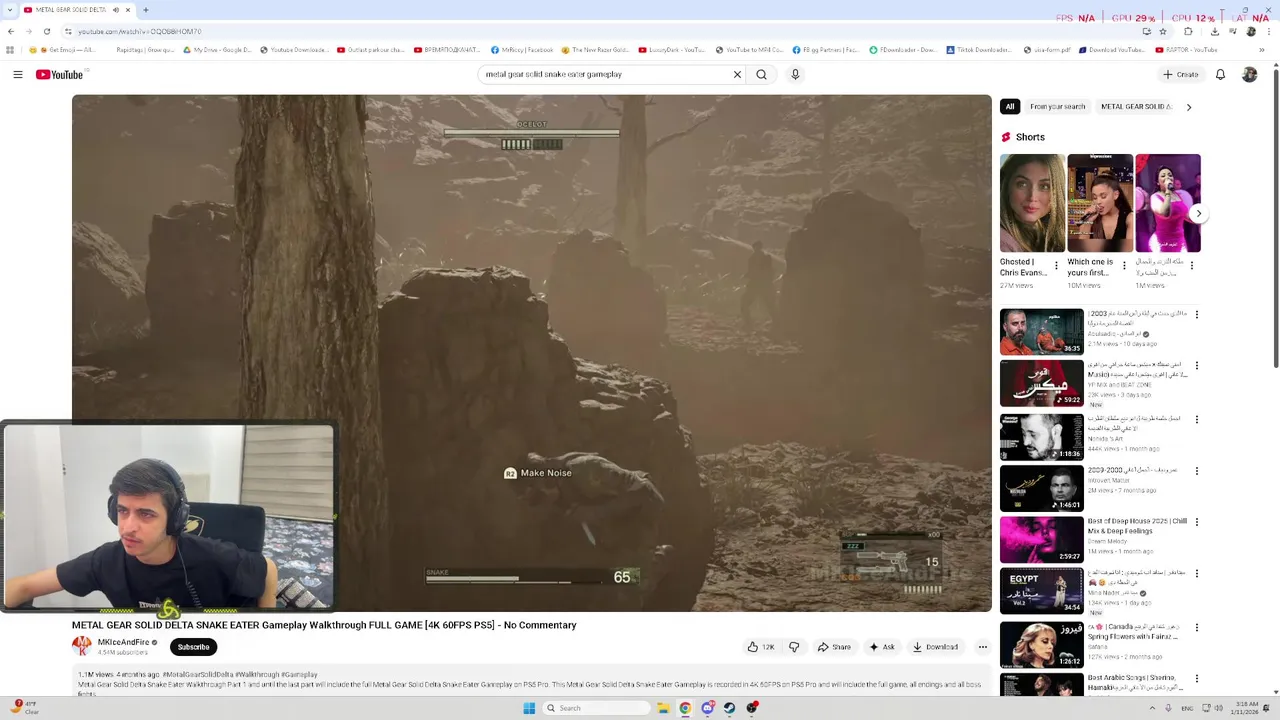
Task: Open the YouTube hamburger guide menu
Action: point(17,74)
